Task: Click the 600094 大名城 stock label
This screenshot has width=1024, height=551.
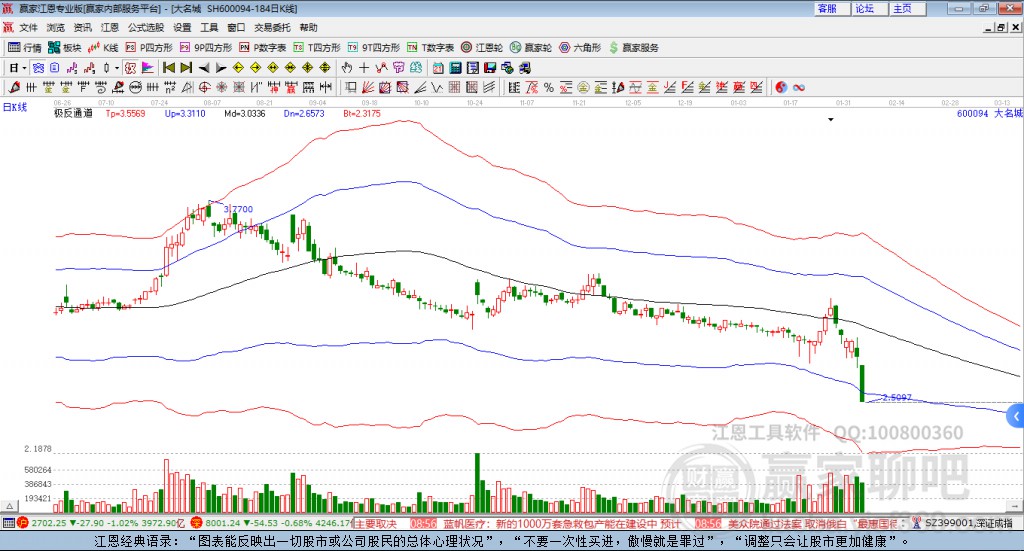Action: coord(989,113)
